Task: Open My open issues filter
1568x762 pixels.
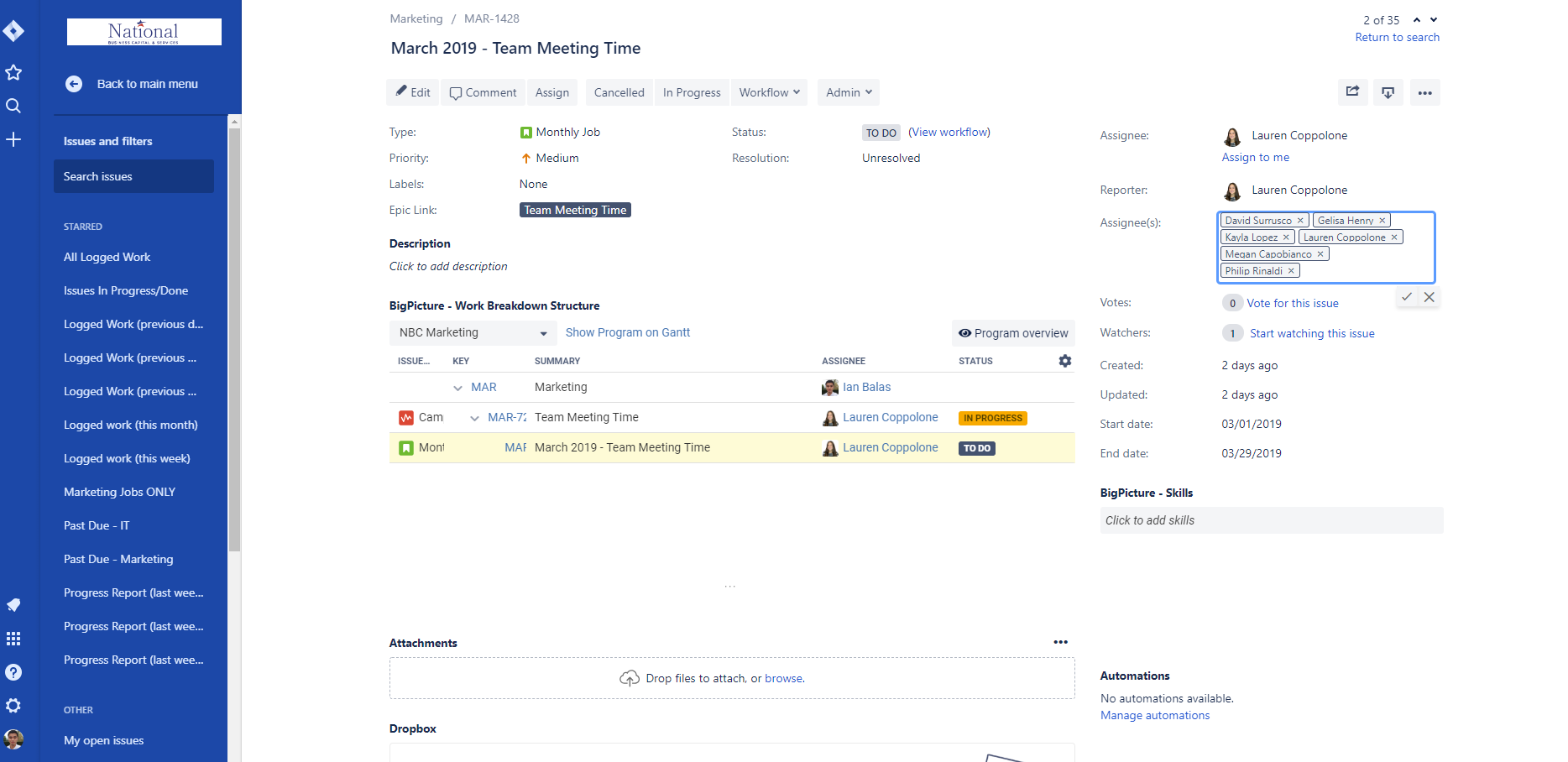Action: point(104,740)
